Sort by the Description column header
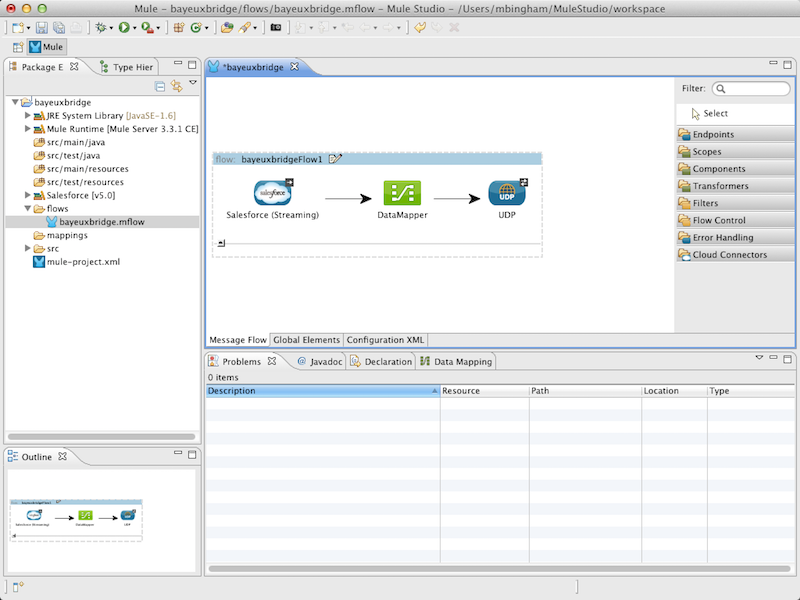The height and width of the screenshot is (600, 800). [322, 391]
